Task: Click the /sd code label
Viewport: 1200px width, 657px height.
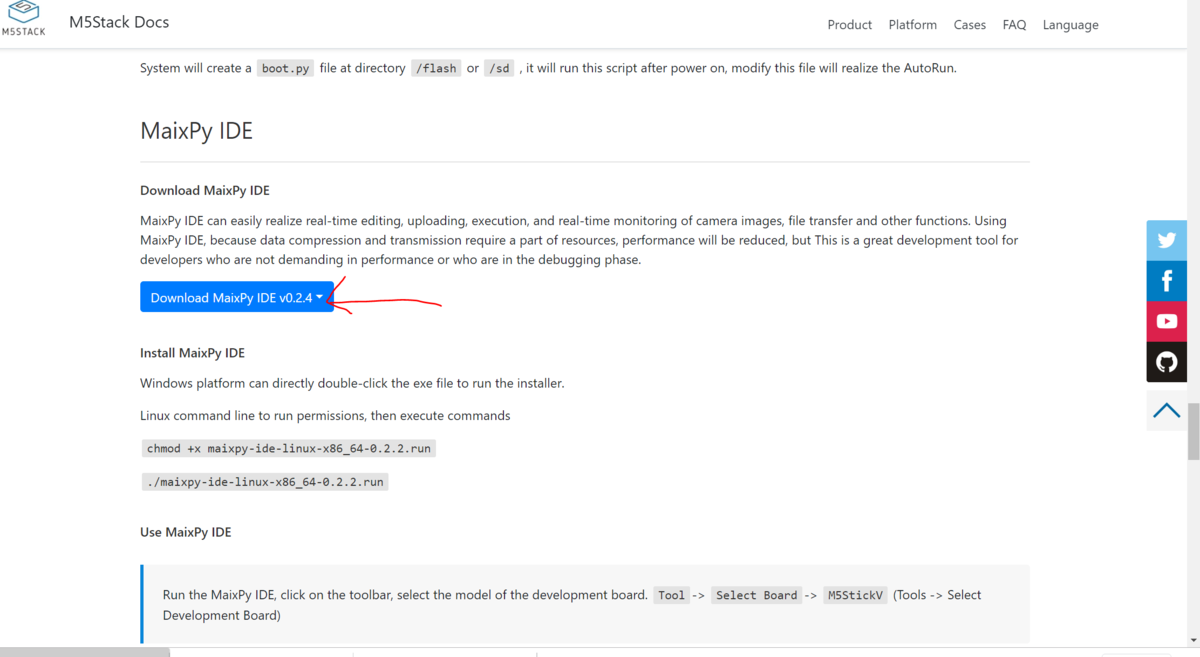Action: [x=499, y=68]
